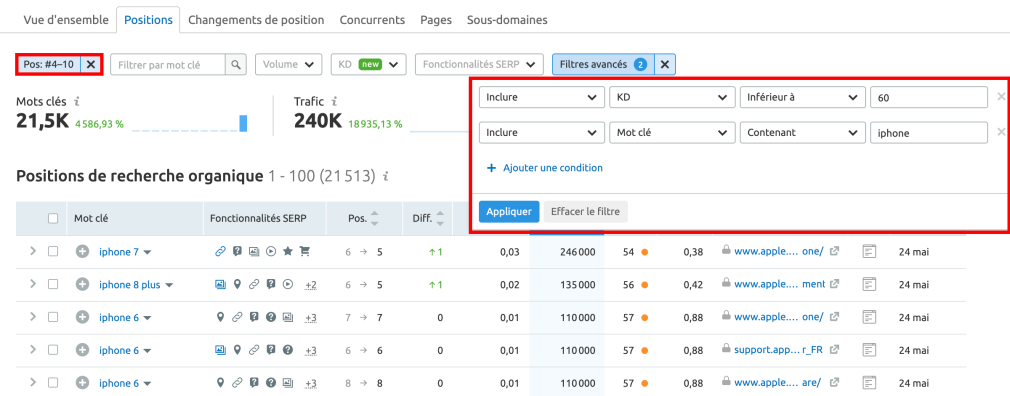Open the Changements de position tab
1010x396 pixels.
click(256, 20)
